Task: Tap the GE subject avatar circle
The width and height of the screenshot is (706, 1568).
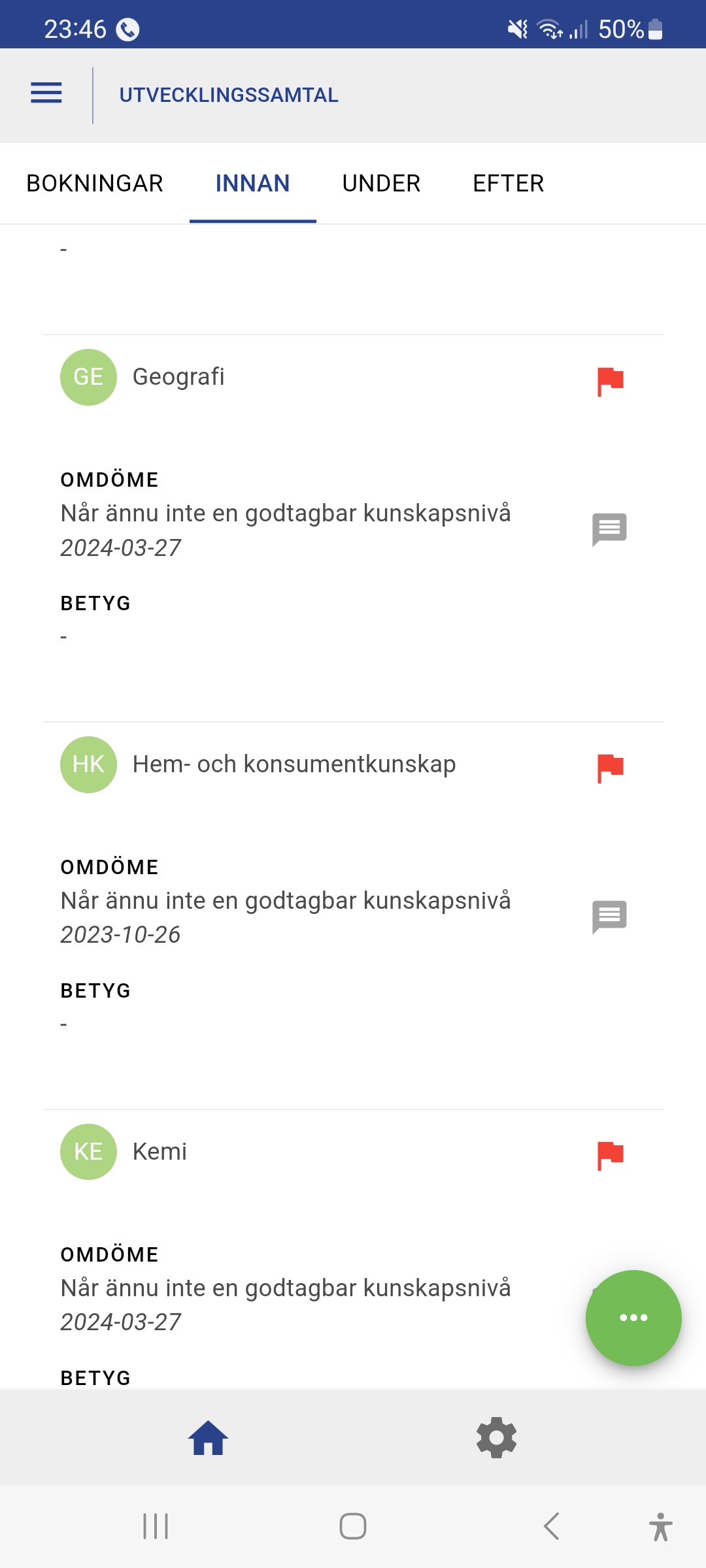Action: tap(88, 377)
